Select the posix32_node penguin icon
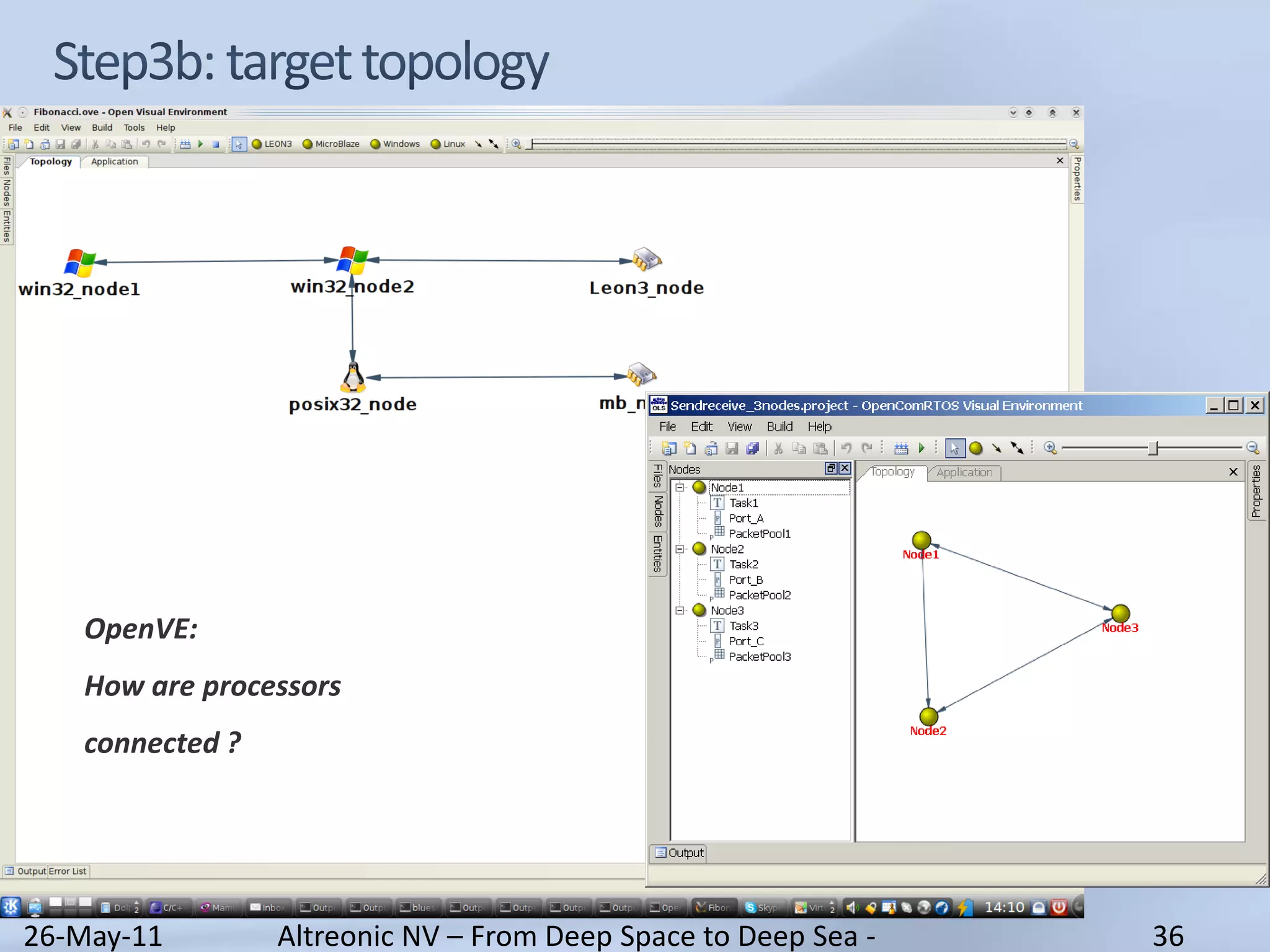1270x952 pixels. (x=353, y=377)
